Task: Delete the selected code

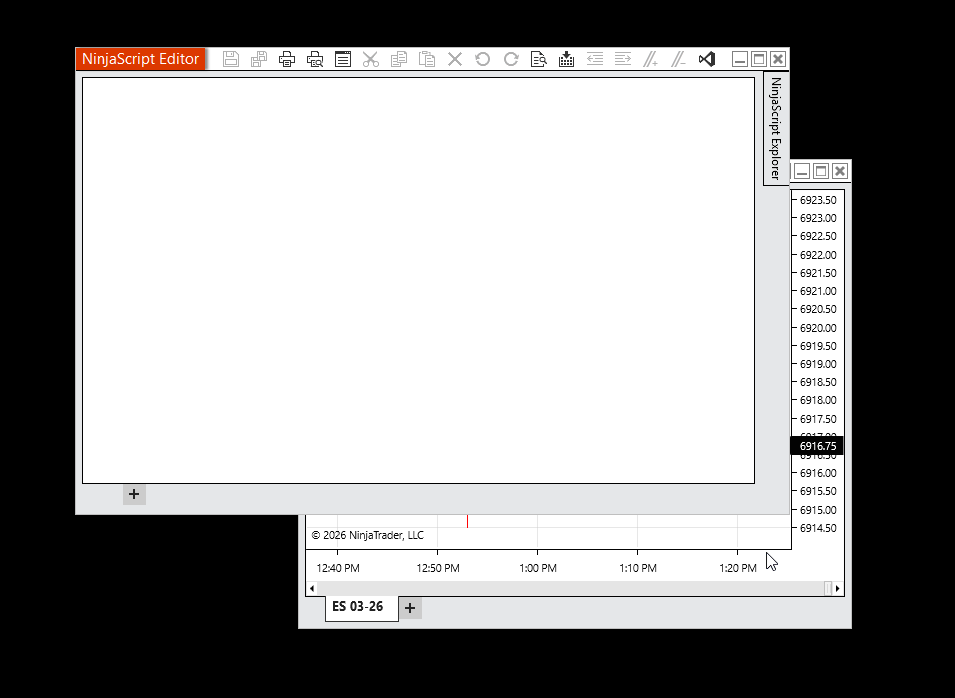Action: (x=454, y=58)
